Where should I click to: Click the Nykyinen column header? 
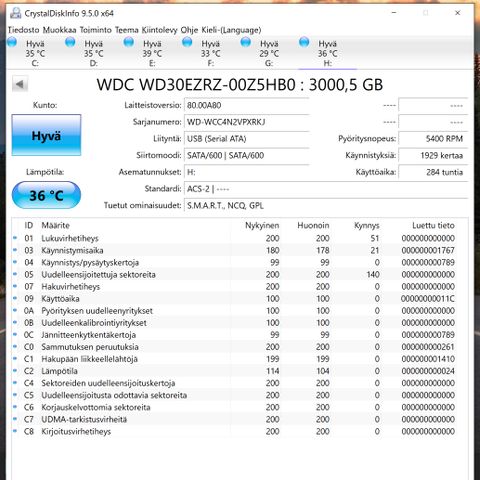coord(262,225)
